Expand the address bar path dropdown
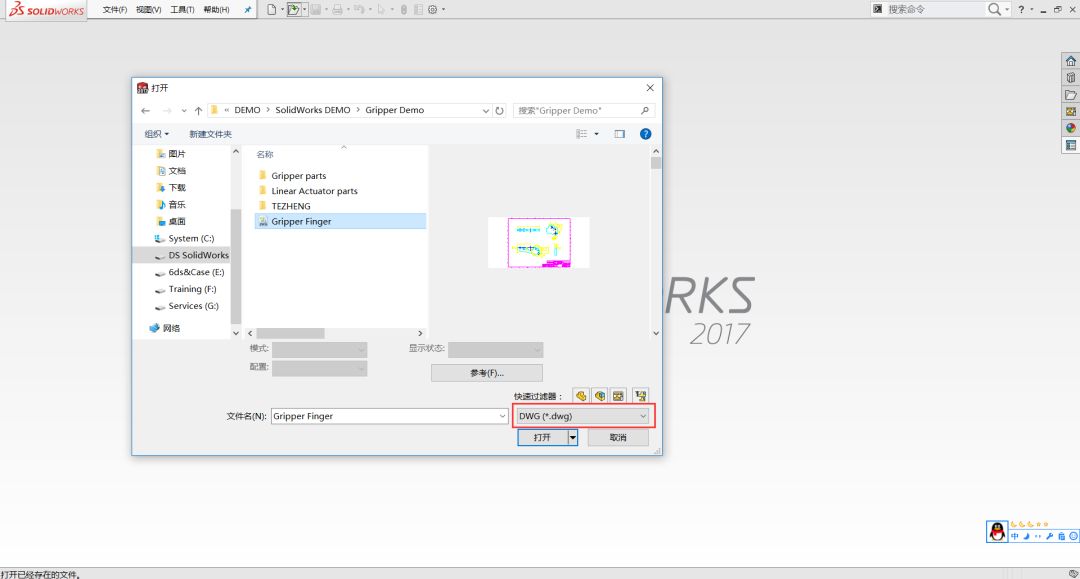This screenshot has height=579, width=1080. [x=486, y=111]
